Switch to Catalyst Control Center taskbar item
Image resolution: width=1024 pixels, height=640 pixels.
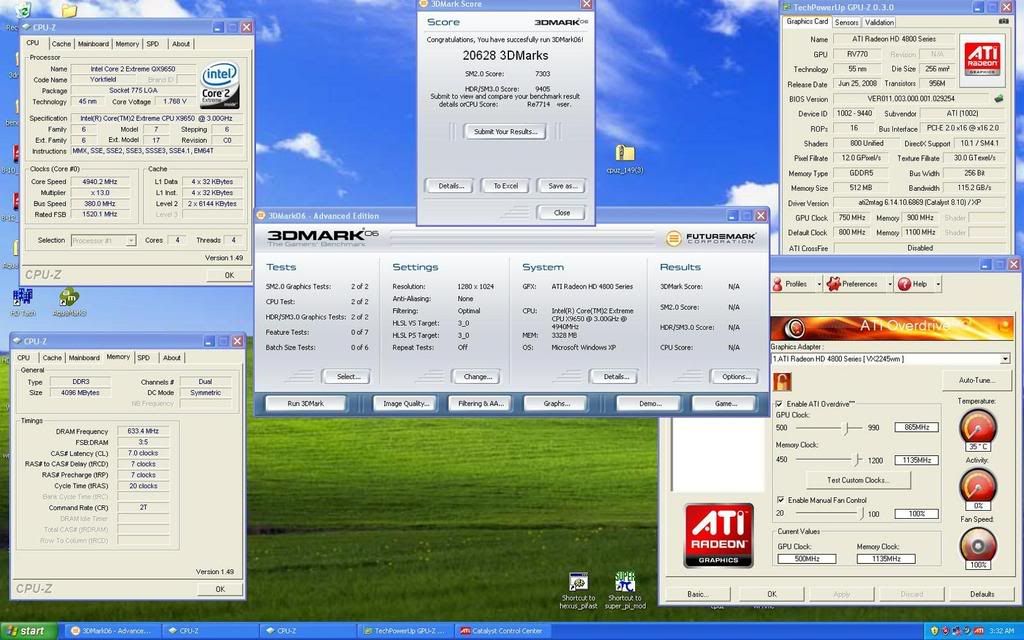point(504,631)
